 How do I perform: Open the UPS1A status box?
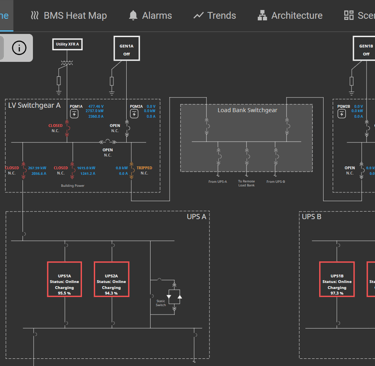coord(65,279)
